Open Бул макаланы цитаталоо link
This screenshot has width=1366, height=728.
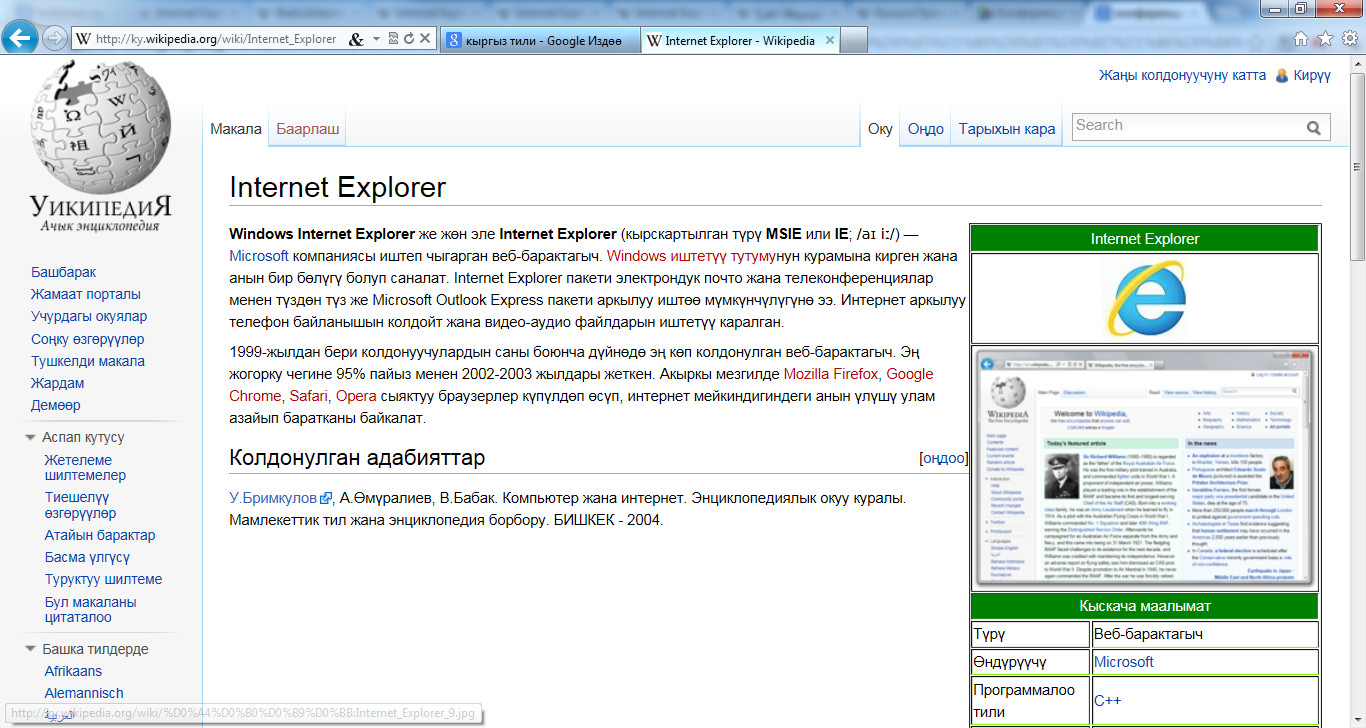tap(91, 610)
